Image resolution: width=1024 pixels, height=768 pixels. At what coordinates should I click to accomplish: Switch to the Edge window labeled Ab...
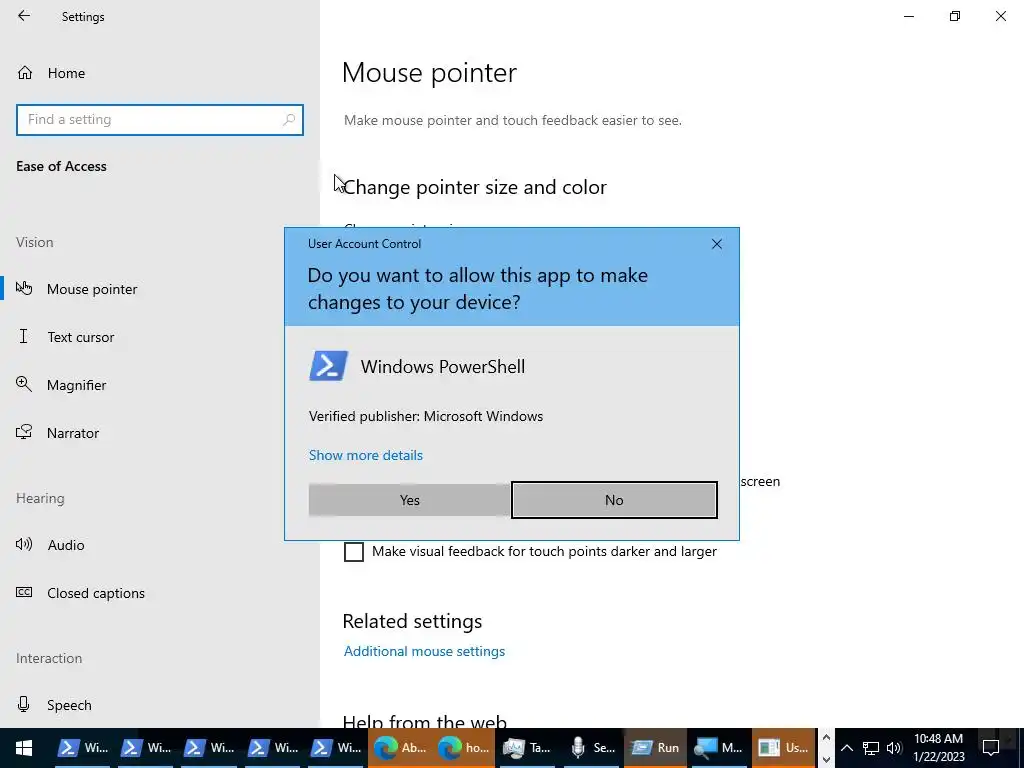coord(400,748)
